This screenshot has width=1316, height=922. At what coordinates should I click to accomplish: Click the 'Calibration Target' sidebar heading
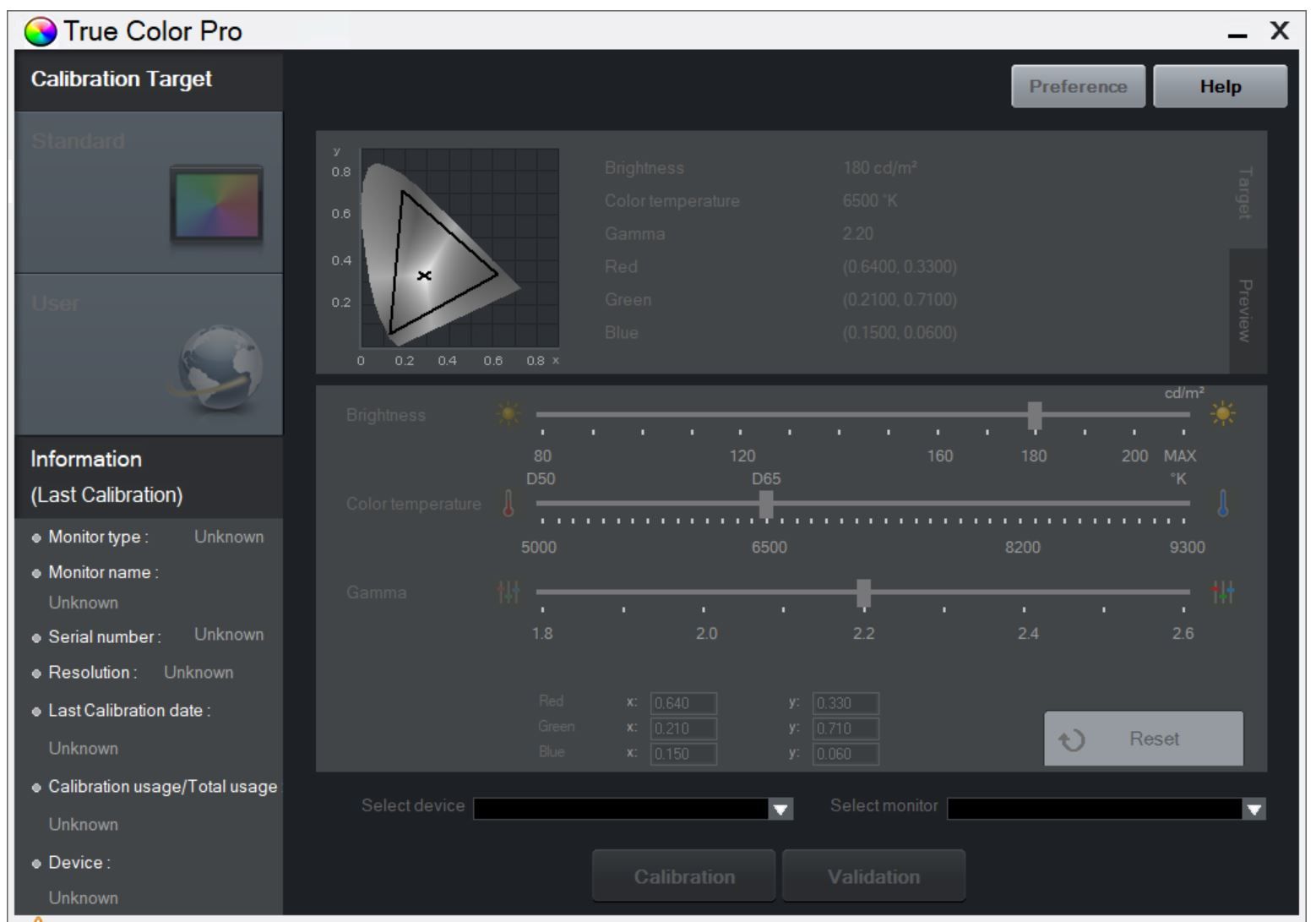(x=122, y=79)
